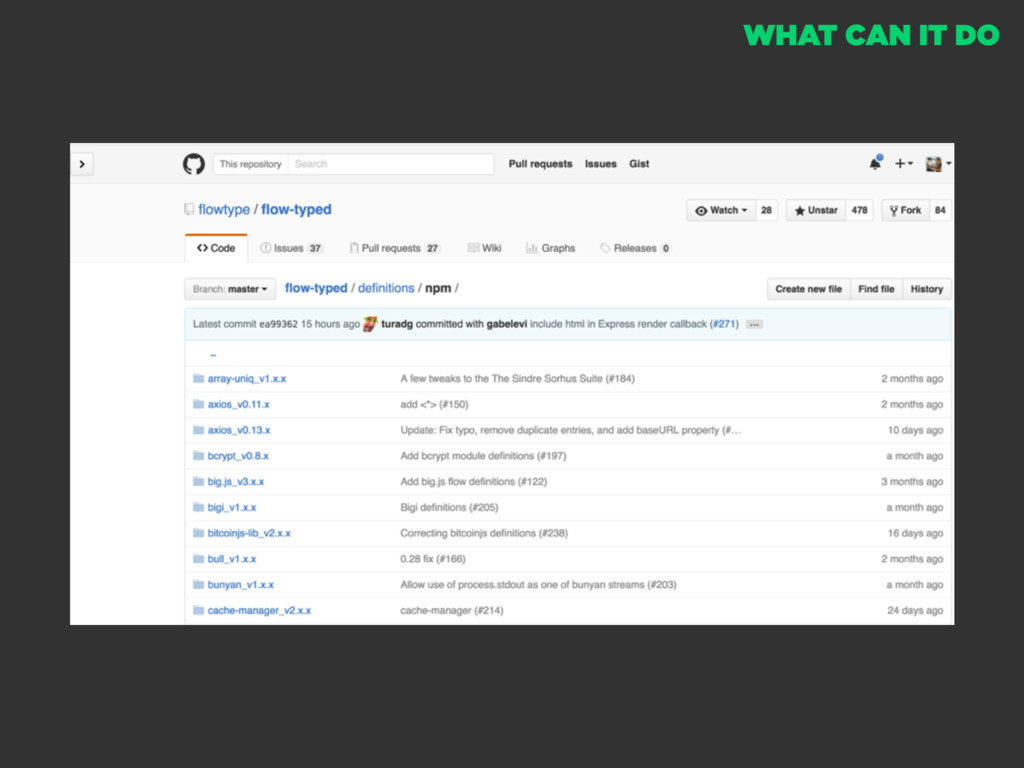Switch to the Graphs tab
The width and height of the screenshot is (1024, 768).
click(551, 248)
